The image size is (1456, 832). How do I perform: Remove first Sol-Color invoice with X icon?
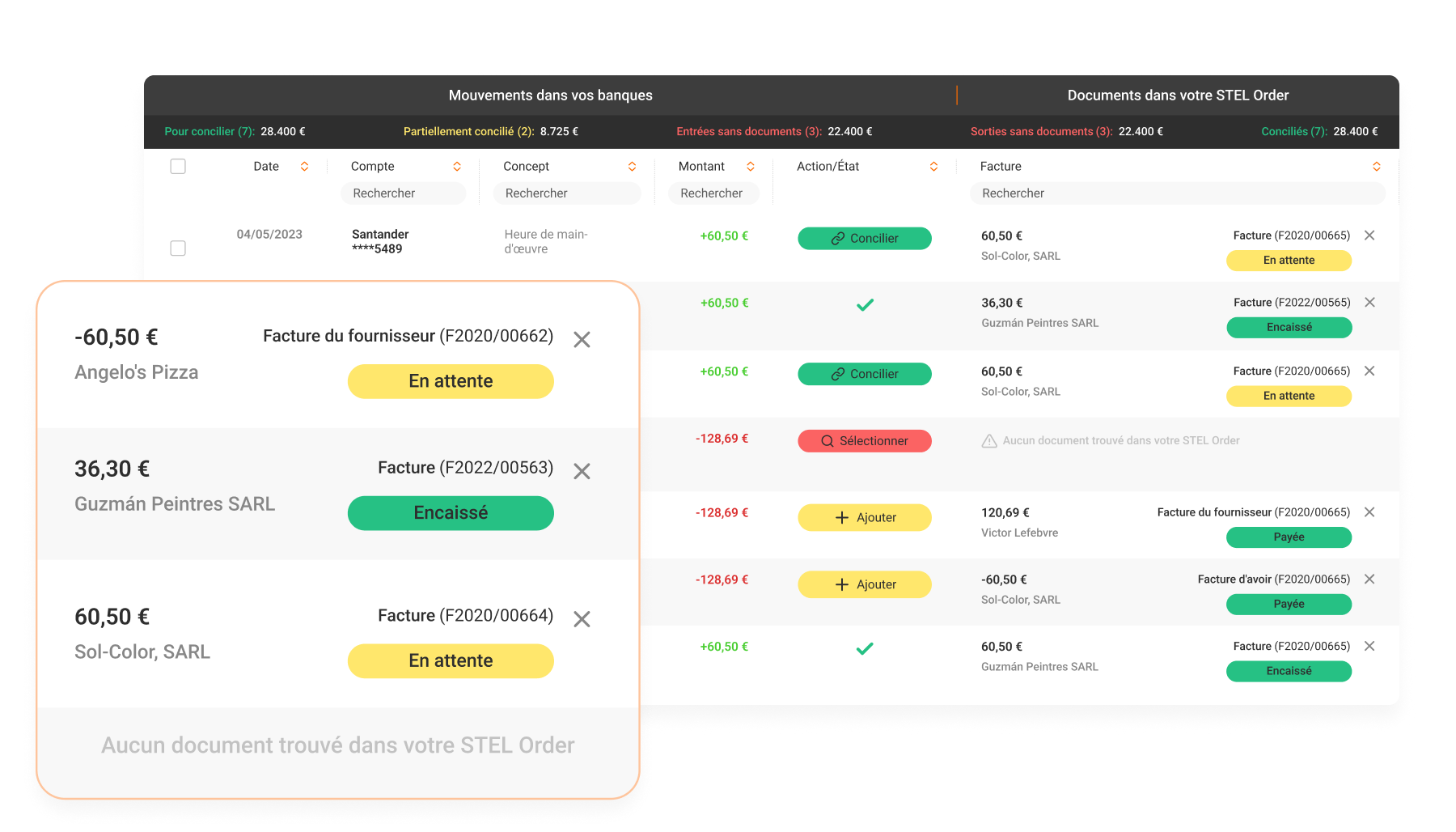coord(1369,236)
